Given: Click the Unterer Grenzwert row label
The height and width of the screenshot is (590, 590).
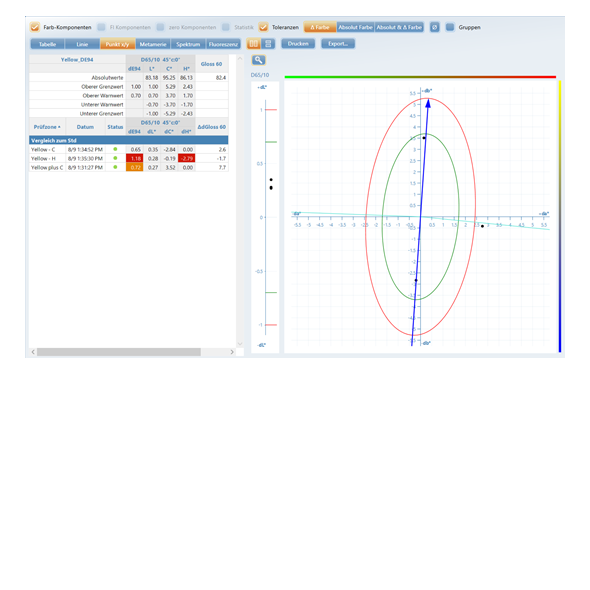Looking at the screenshot, I should [102, 114].
